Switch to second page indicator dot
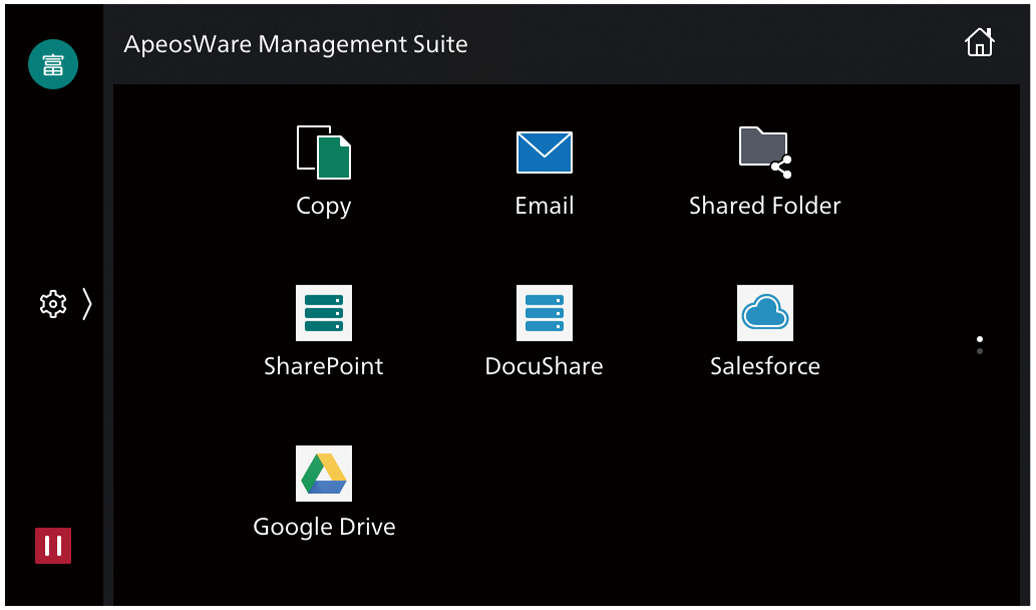The height and width of the screenshot is (610, 1036). [x=979, y=352]
